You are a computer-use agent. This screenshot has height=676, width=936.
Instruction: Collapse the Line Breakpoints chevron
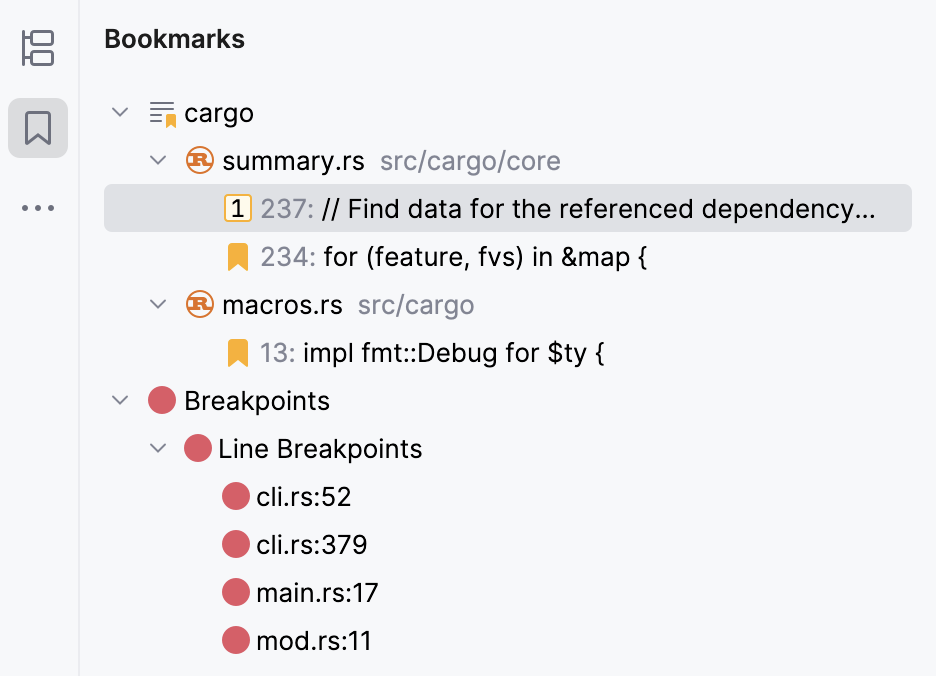click(157, 448)
